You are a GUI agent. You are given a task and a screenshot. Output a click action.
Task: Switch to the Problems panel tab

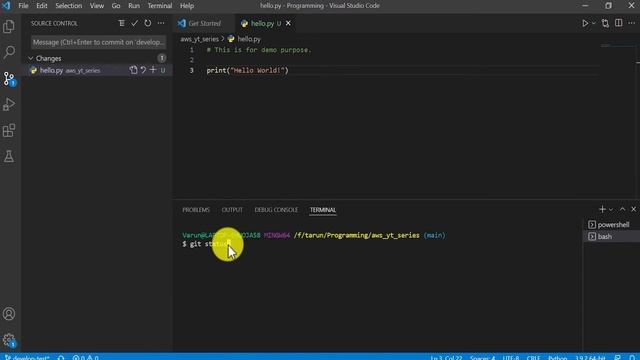(x=196, y=210)
